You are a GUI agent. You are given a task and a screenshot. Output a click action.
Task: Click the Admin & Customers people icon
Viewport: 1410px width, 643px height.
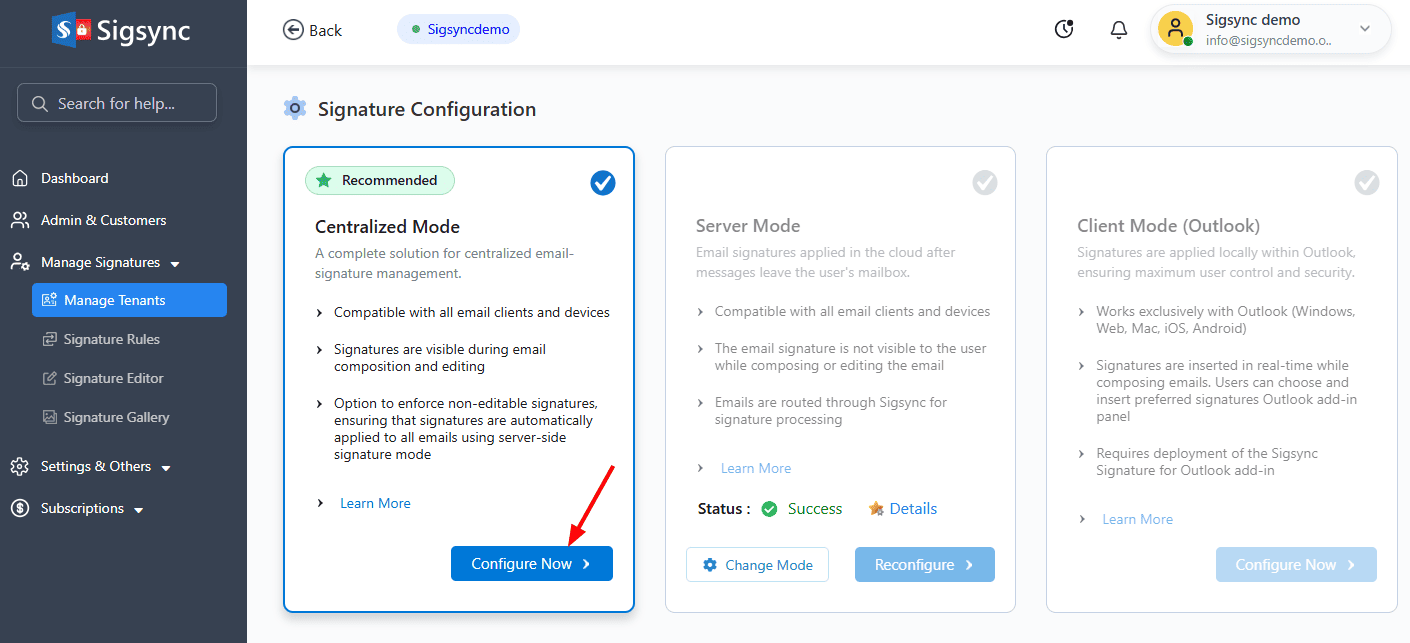(19, 220)
